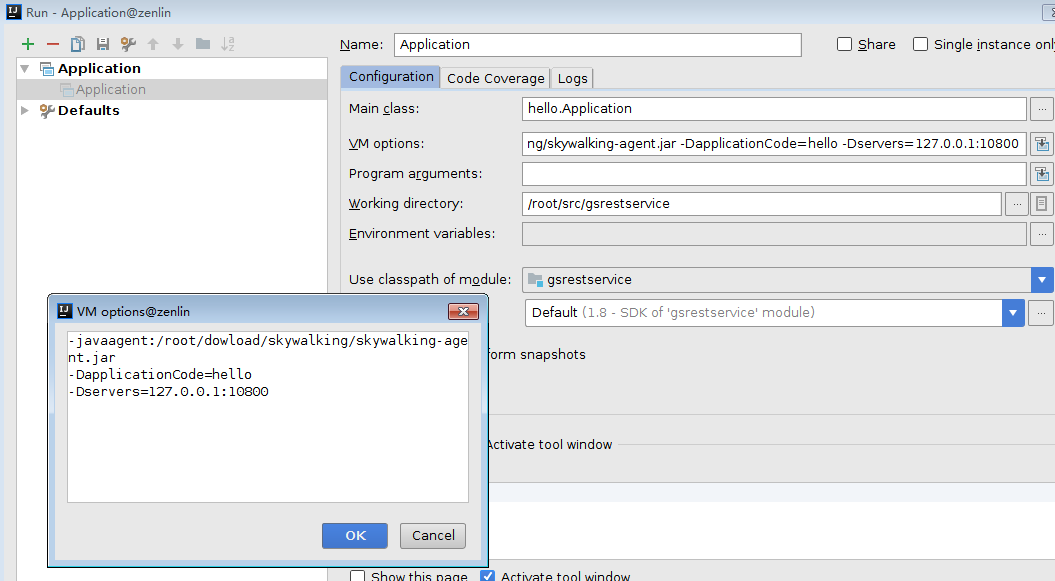Open the Logs tab
This screenshot has width=1055, height=581.
(x=571, y=77)
